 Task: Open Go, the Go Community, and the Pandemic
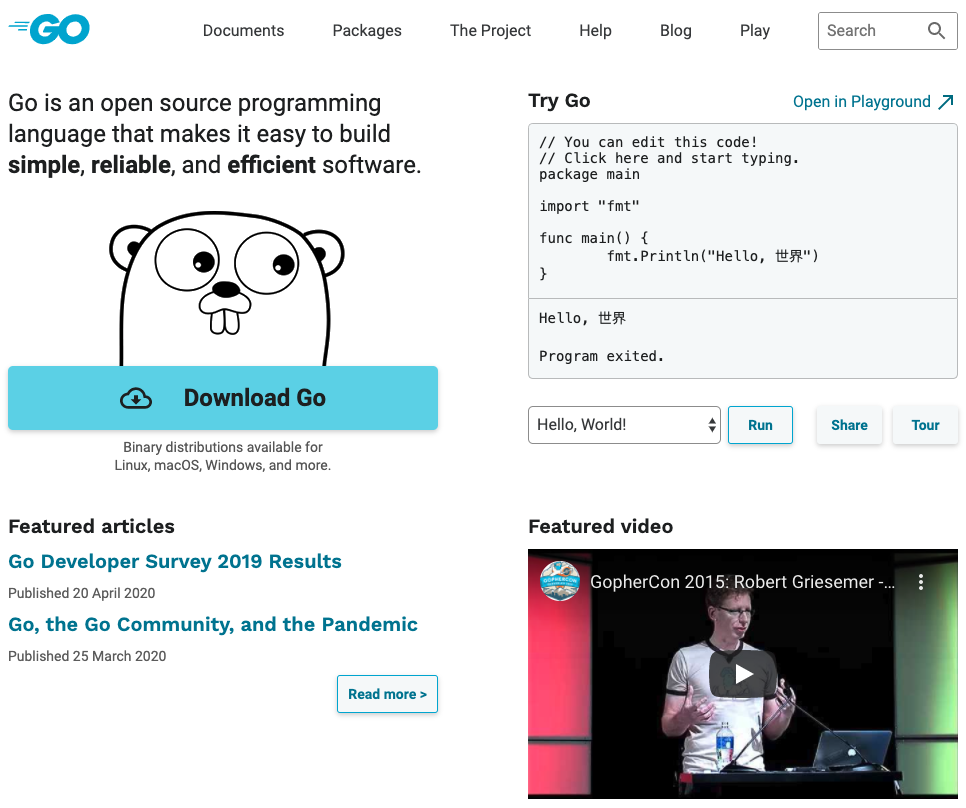click(x=213, y=624)
